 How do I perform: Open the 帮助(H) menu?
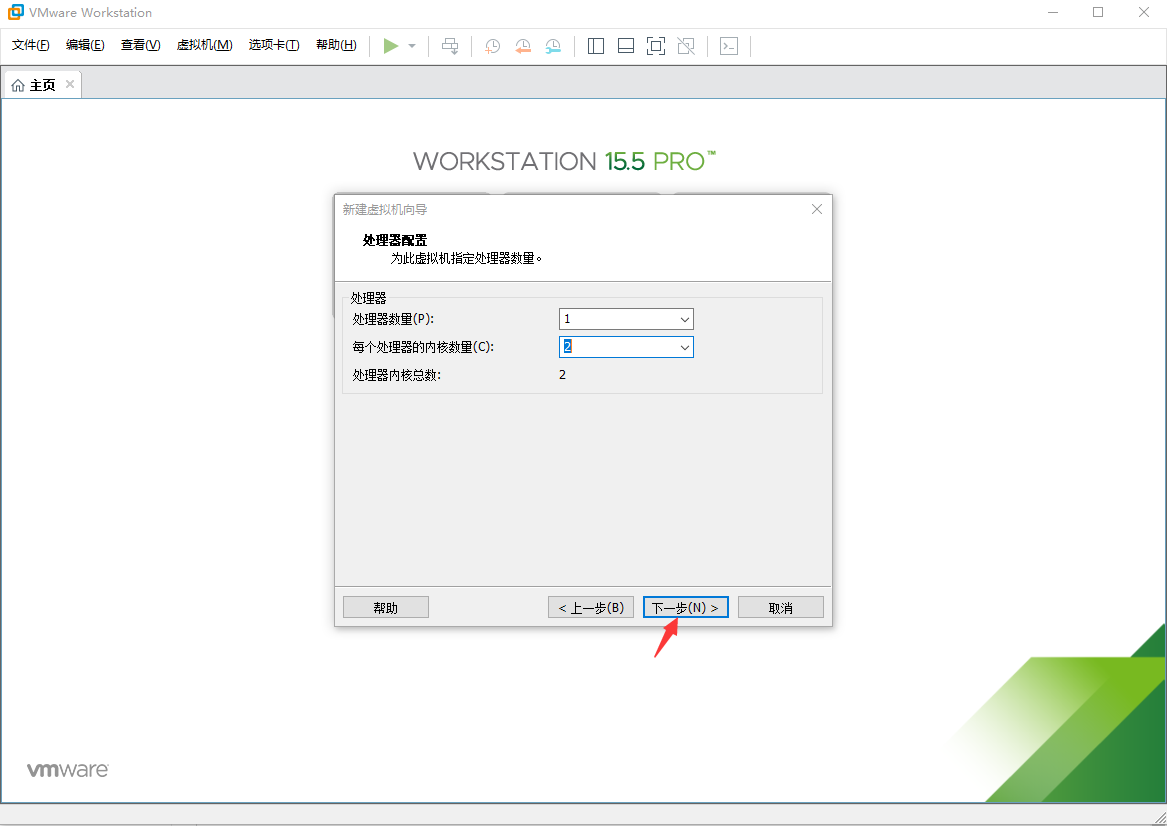pyautogui.click(x=336, y=45)
